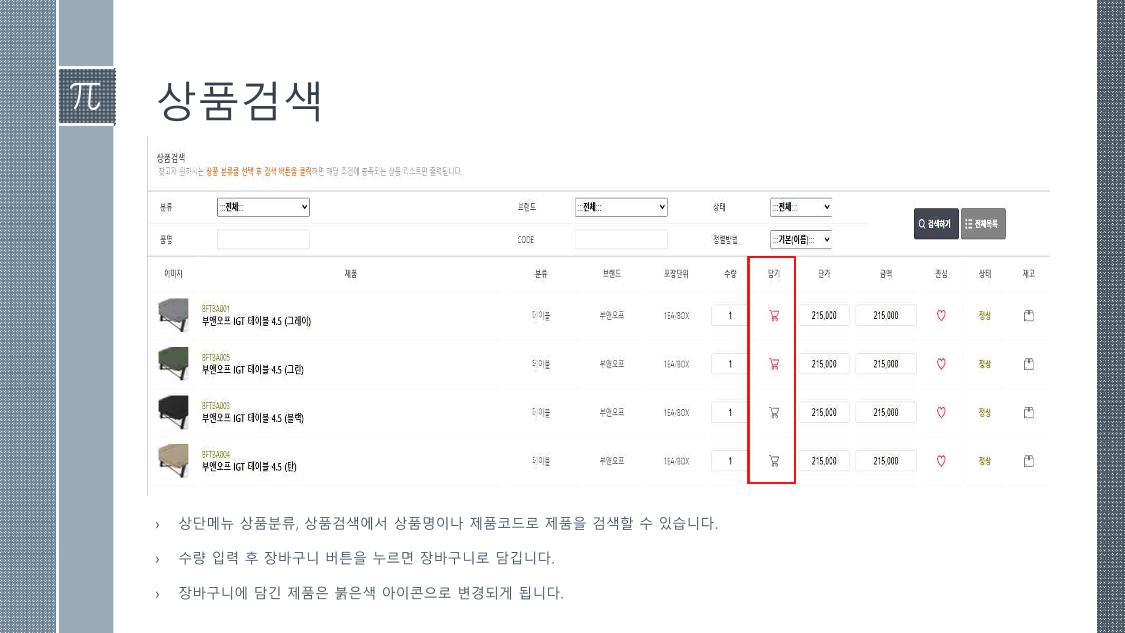The height and width of the screenshot is (633, 1125).
Task: Open product 부앤오프 IGT 테이블 4.5 (탄)
Action: 249,466
